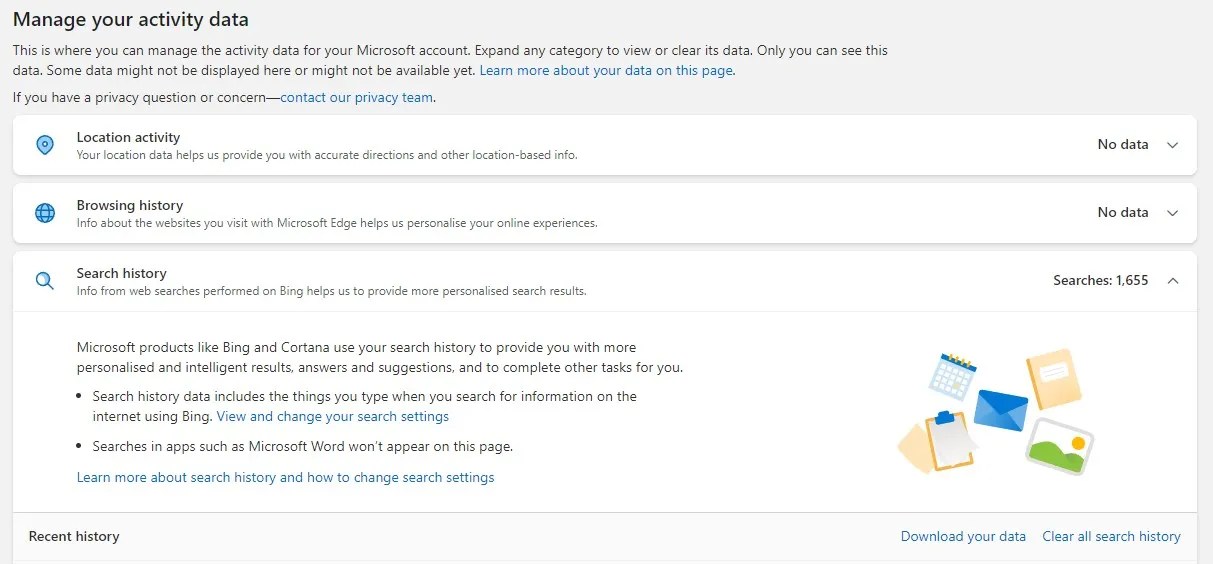
Task: Open 'Learn more about your data on this page'
Action: click(x=606, y=71)
